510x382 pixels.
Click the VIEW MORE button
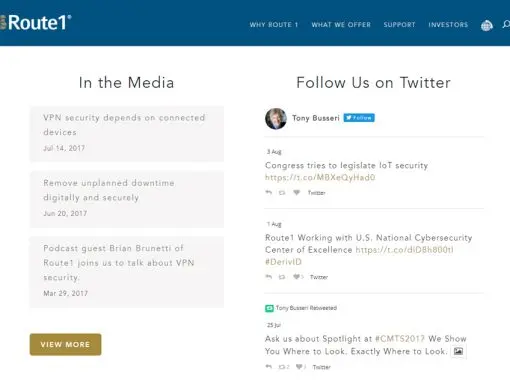point(65,344)
